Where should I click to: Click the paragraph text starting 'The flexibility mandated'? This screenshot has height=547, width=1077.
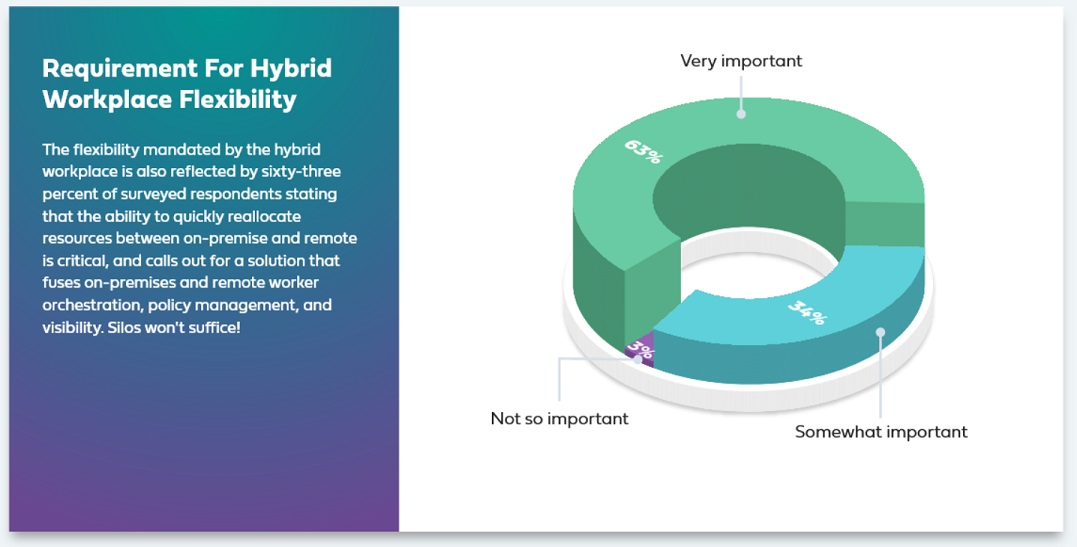click(200, 238)
